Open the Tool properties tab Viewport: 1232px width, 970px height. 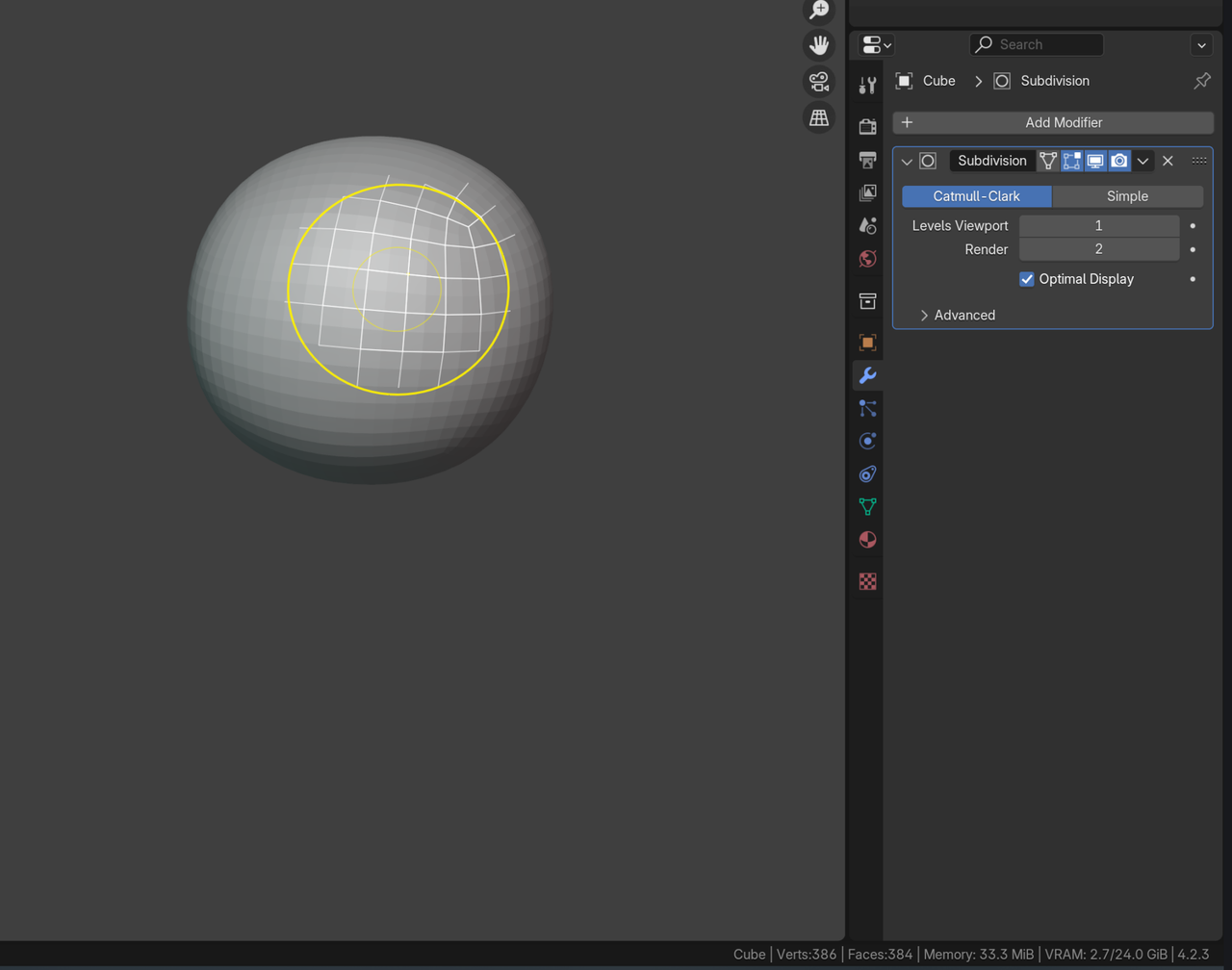[x=867, y=85]
